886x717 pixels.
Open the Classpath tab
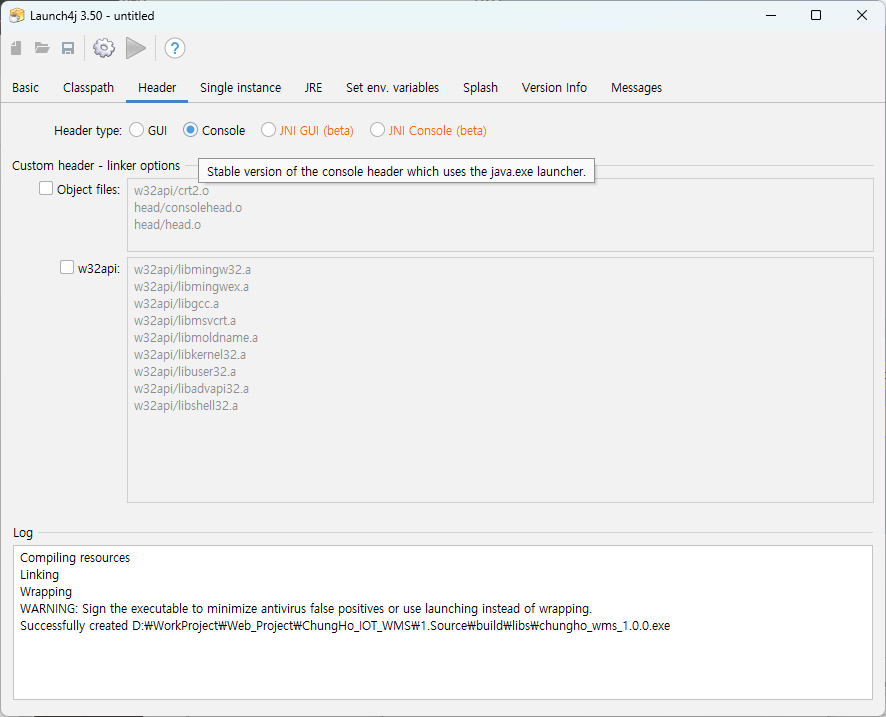pos(88,88)
